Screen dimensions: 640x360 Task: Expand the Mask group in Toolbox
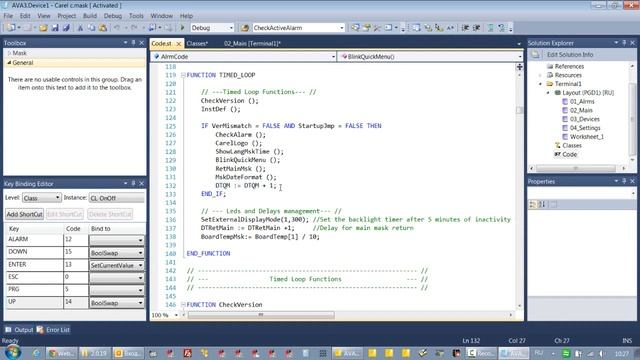click(9, 53)
